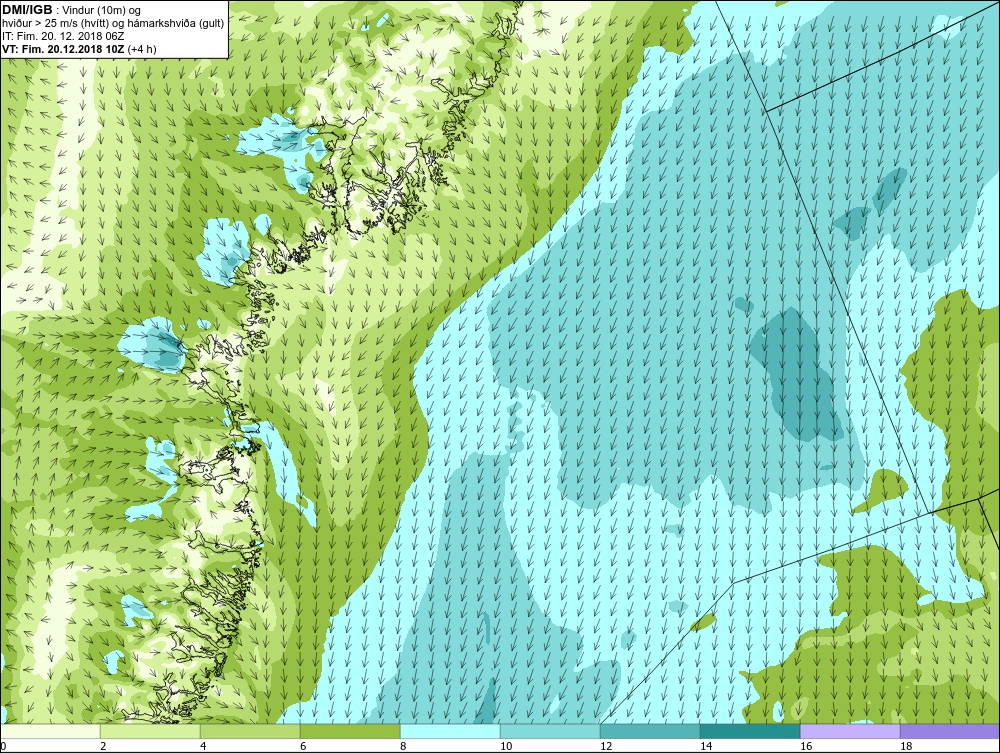This screenshot has width=1000, height=753.
Task: Click the legend label '8'
Action: pos(403,746)
